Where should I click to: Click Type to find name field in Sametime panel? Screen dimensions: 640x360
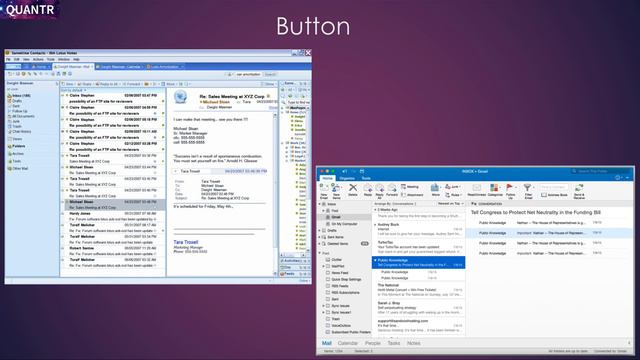point(297,102)
